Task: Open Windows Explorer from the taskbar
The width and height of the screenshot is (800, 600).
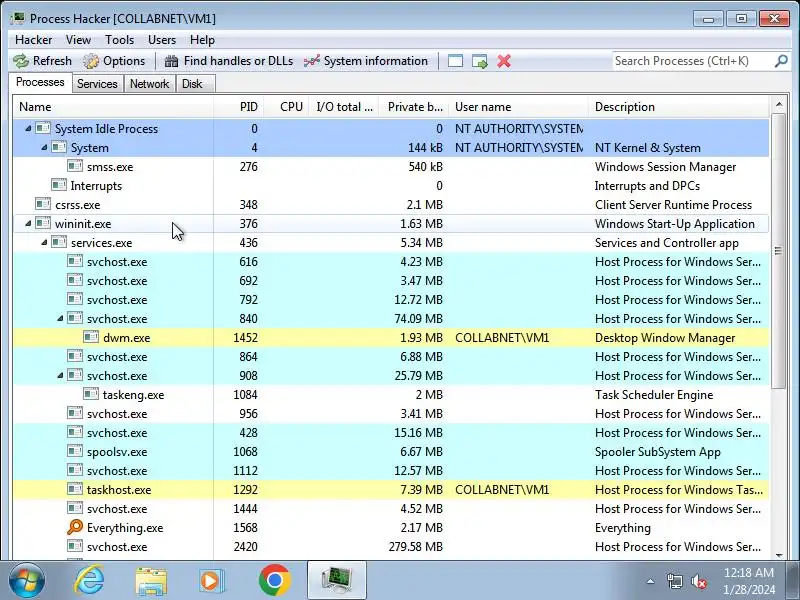Action: (x=151, y=581)
